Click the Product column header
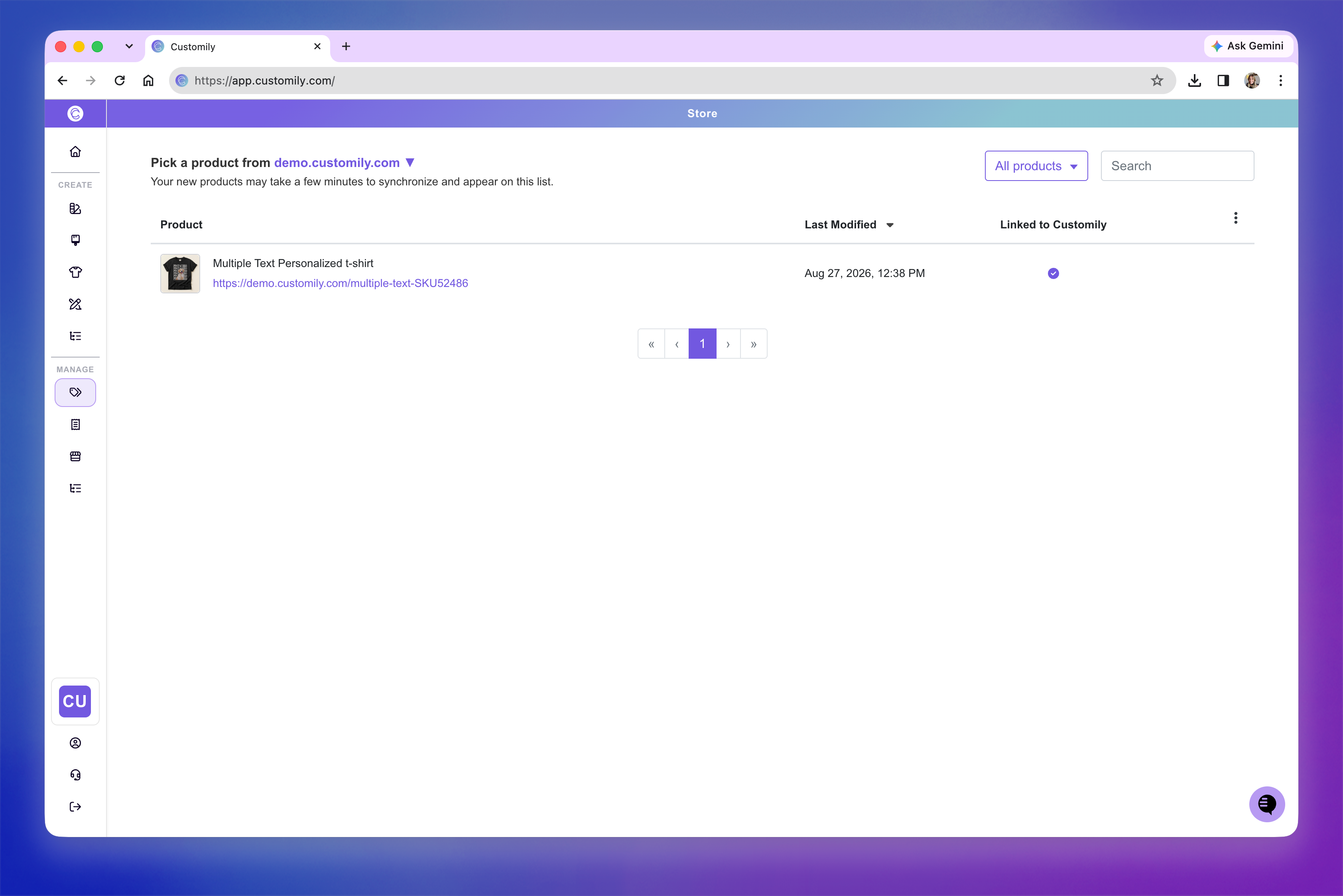 pyautogui.click(x=181, y=224)
